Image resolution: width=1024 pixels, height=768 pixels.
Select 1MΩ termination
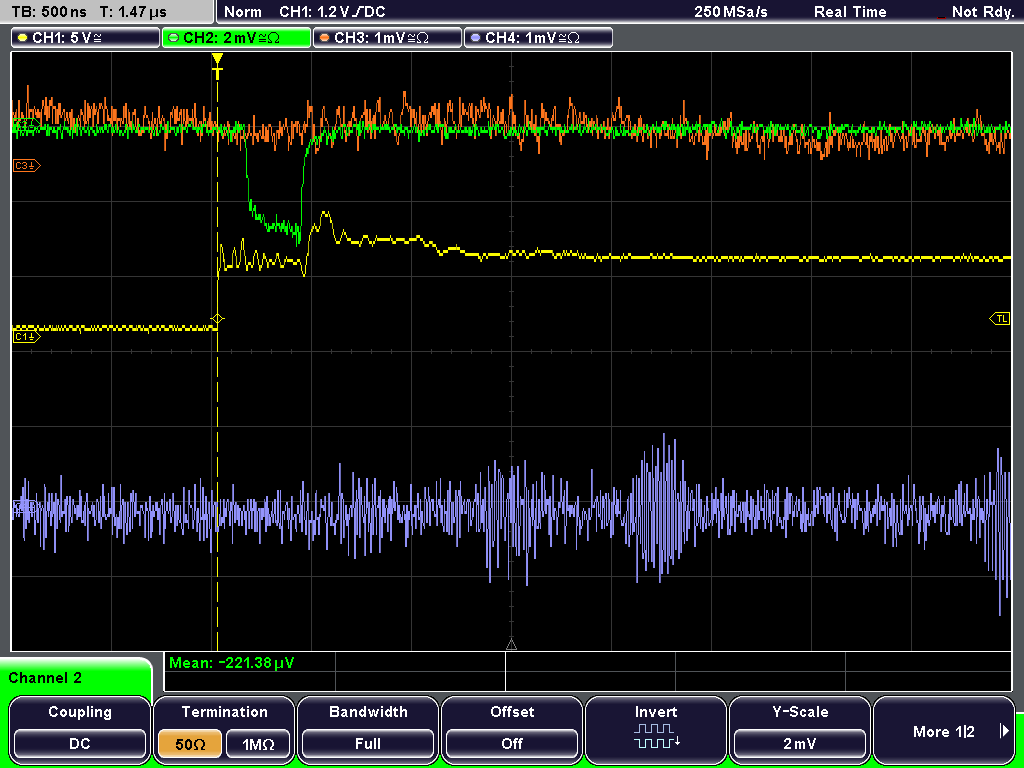tap(258, 744)
